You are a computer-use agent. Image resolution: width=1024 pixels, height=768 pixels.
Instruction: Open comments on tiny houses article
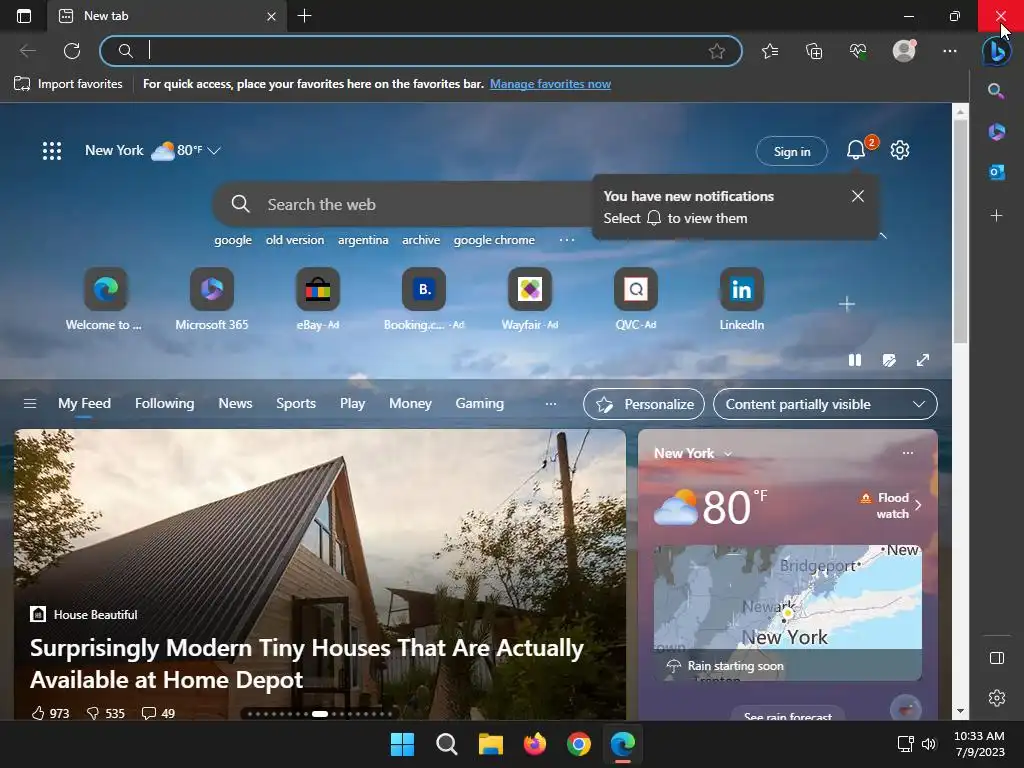[159, 713]
